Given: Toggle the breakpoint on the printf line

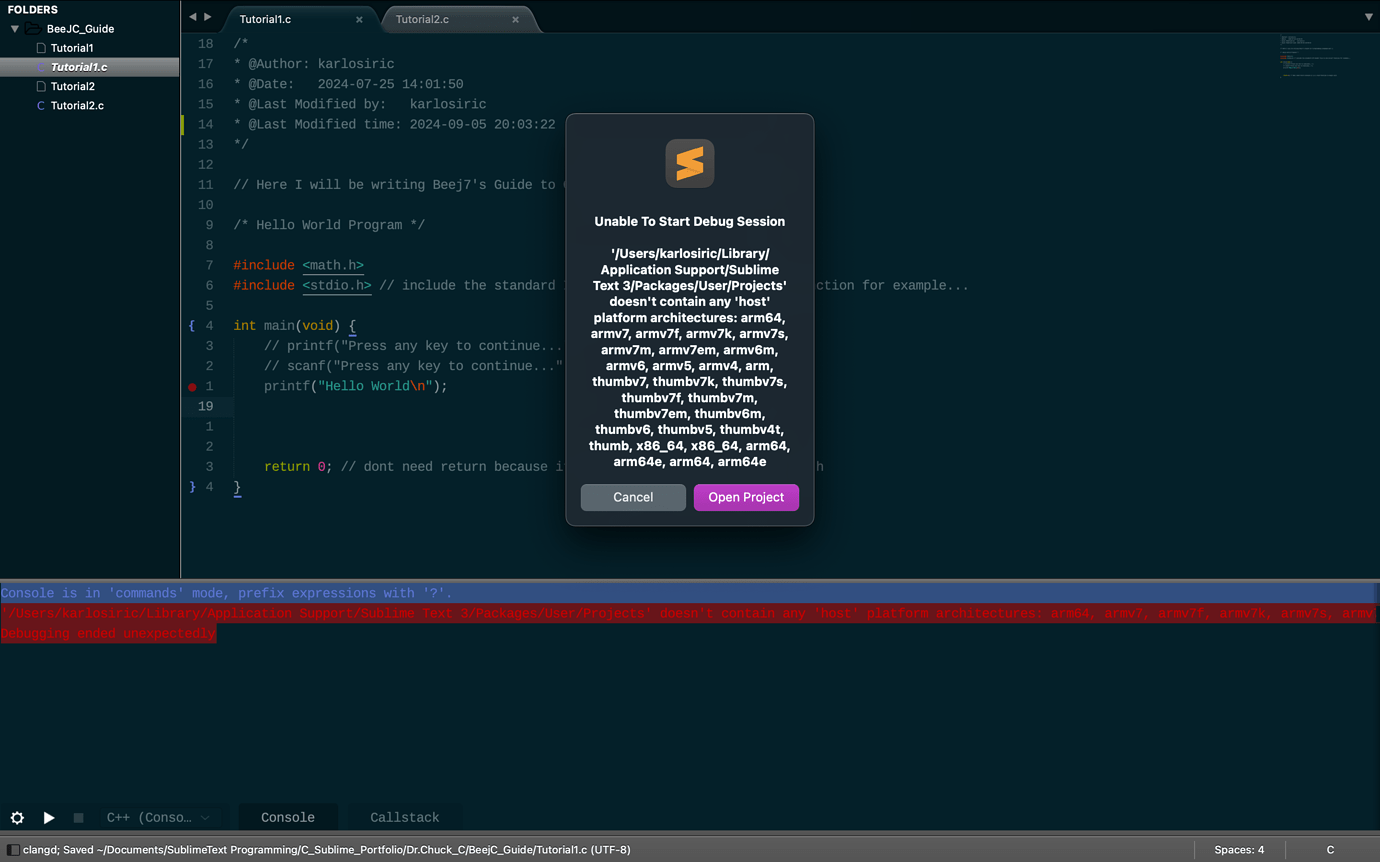Looking at the screenshot, I should [x=192, y=386].
